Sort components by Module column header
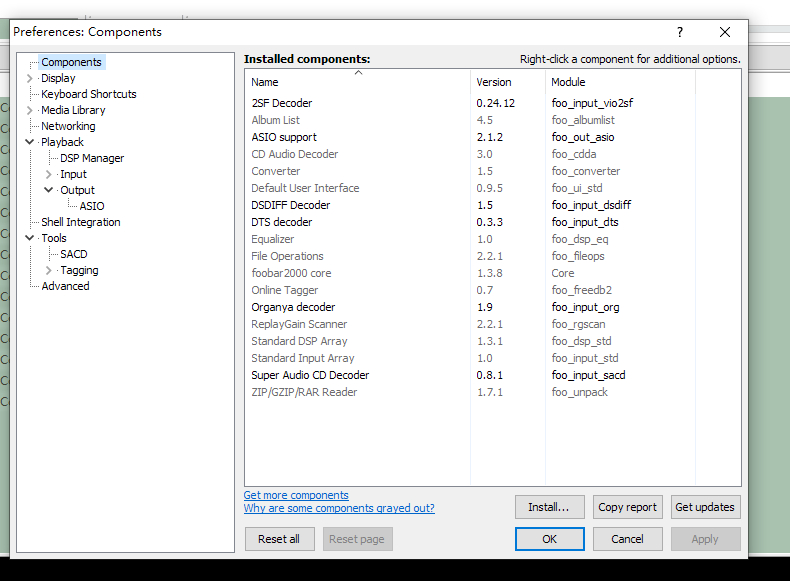The image size is (790, 581). [620, 82]
